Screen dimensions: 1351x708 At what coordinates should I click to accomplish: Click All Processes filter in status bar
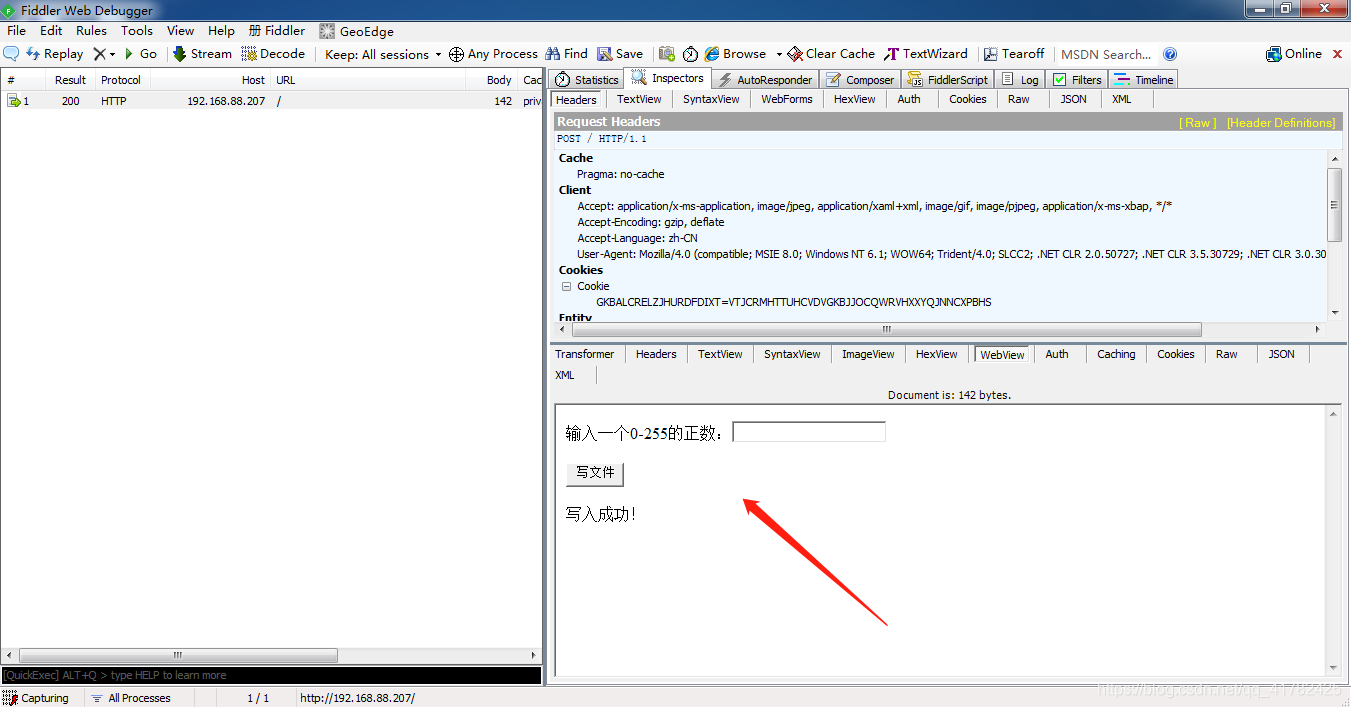130,698
